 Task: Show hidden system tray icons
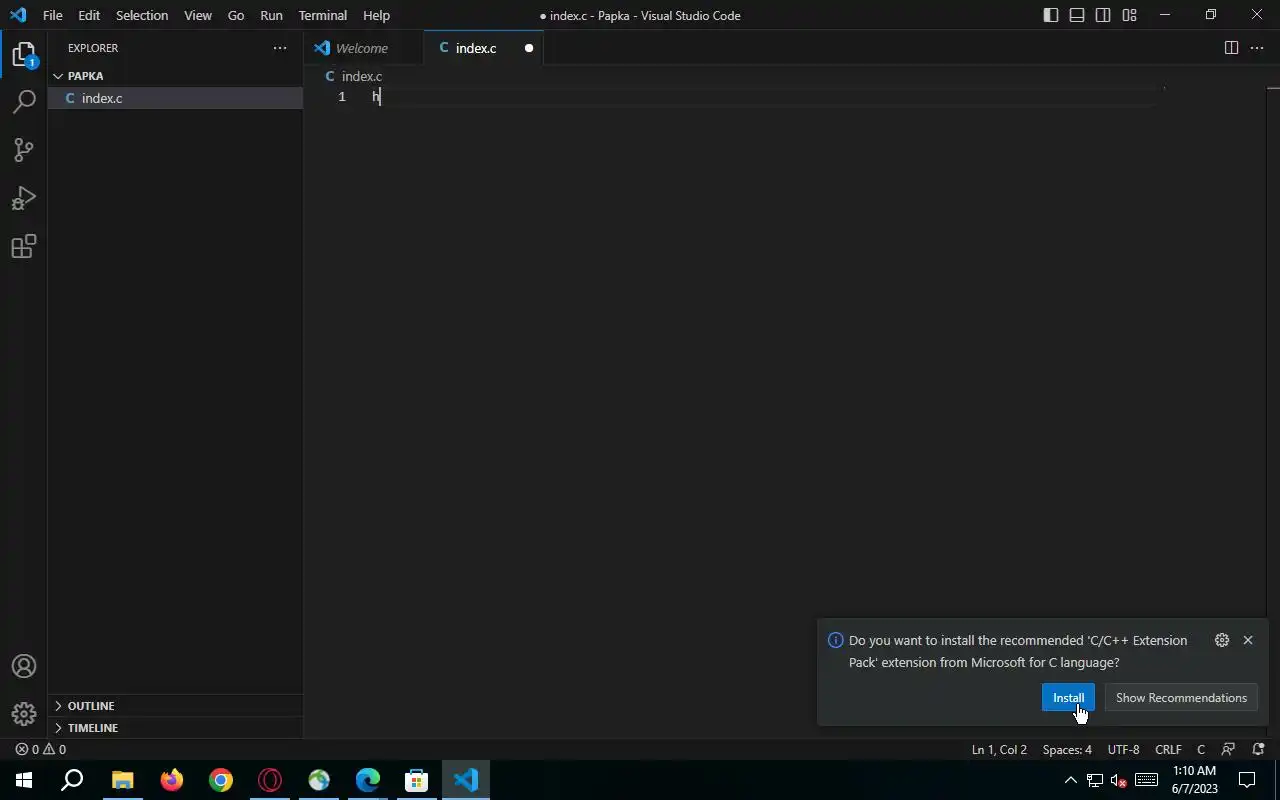[x=1070, y=780]
